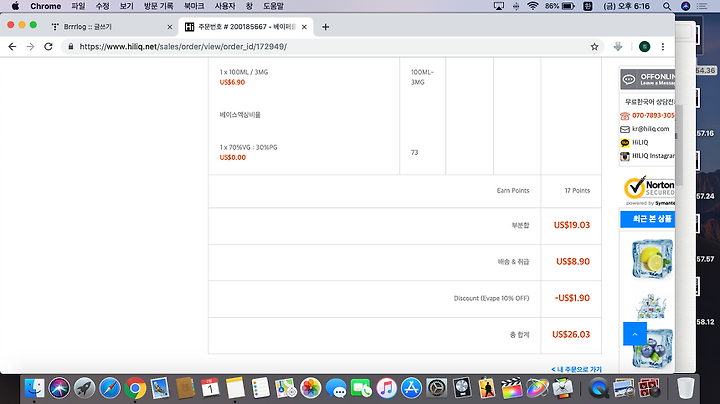The height and width of the screenshot is (404, 720).
Task: Open the Korean input source menu
Action: 588,6
